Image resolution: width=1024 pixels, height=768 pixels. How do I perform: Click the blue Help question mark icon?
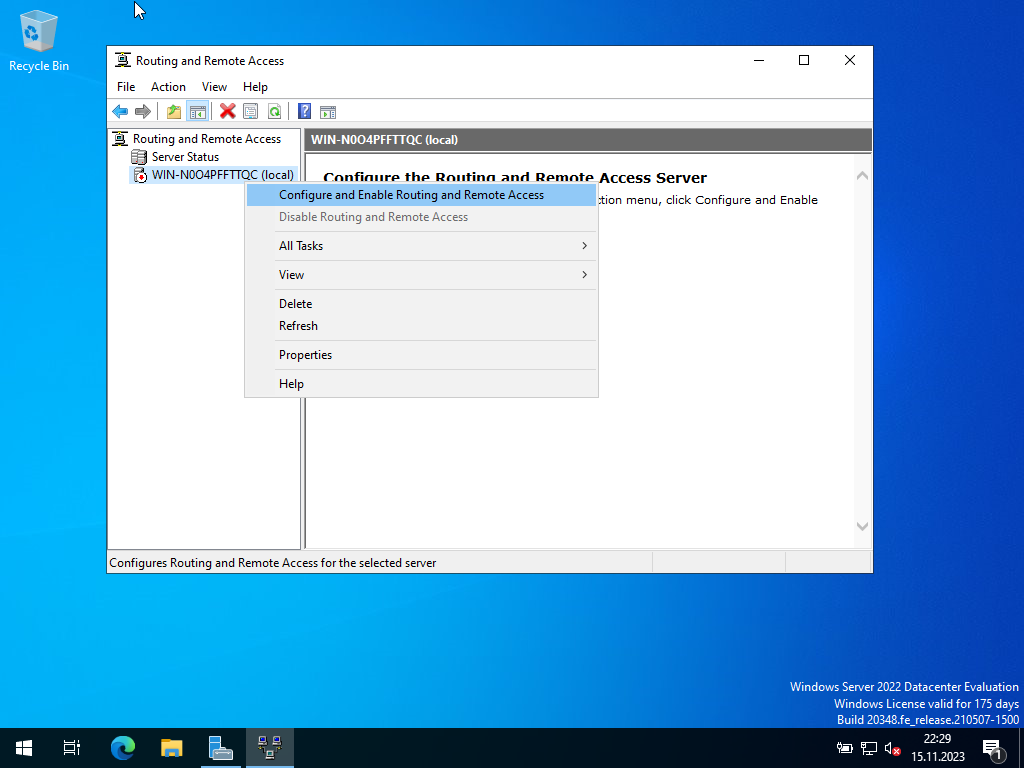click(304, 111)
